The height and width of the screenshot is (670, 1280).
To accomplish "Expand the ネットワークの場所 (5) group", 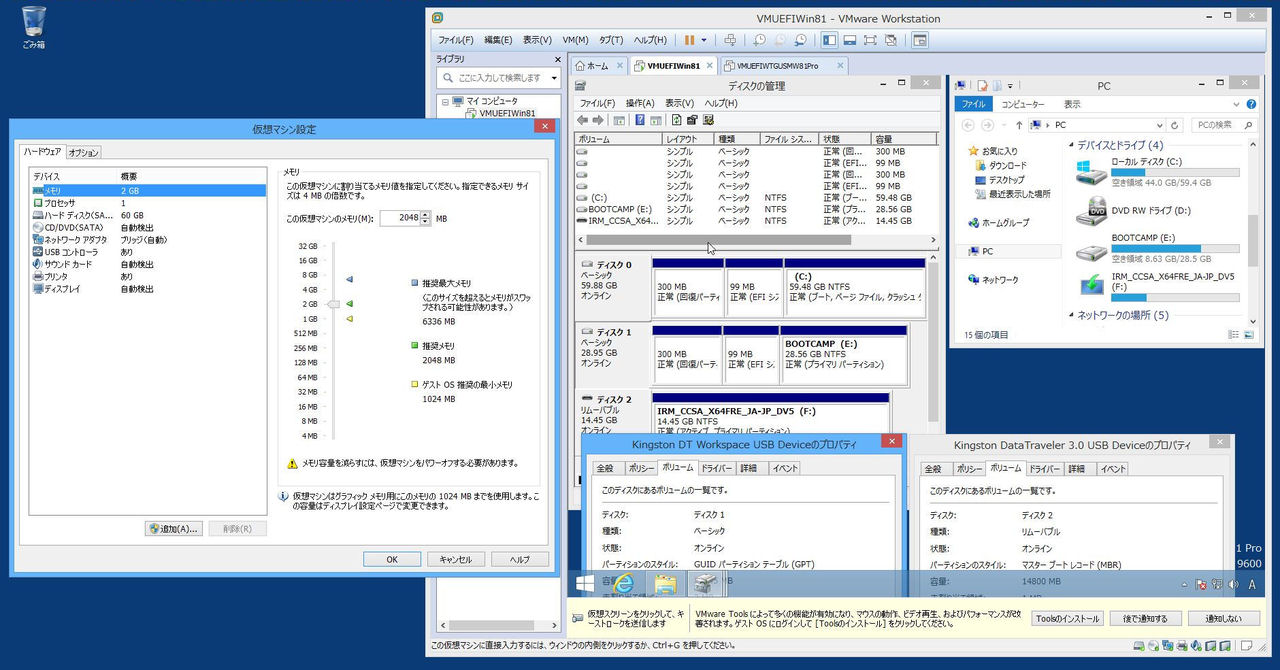I will (x=1073, y=315).
